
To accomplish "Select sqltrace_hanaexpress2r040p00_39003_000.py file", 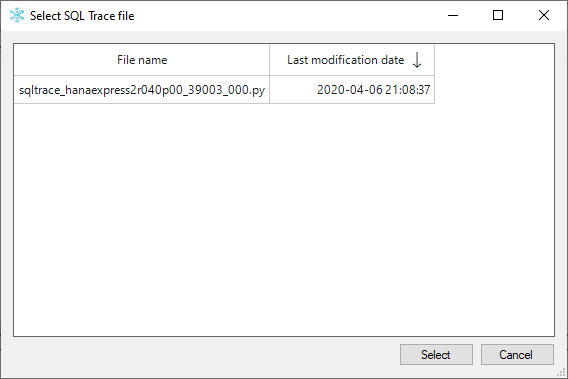I will [142, 89].
